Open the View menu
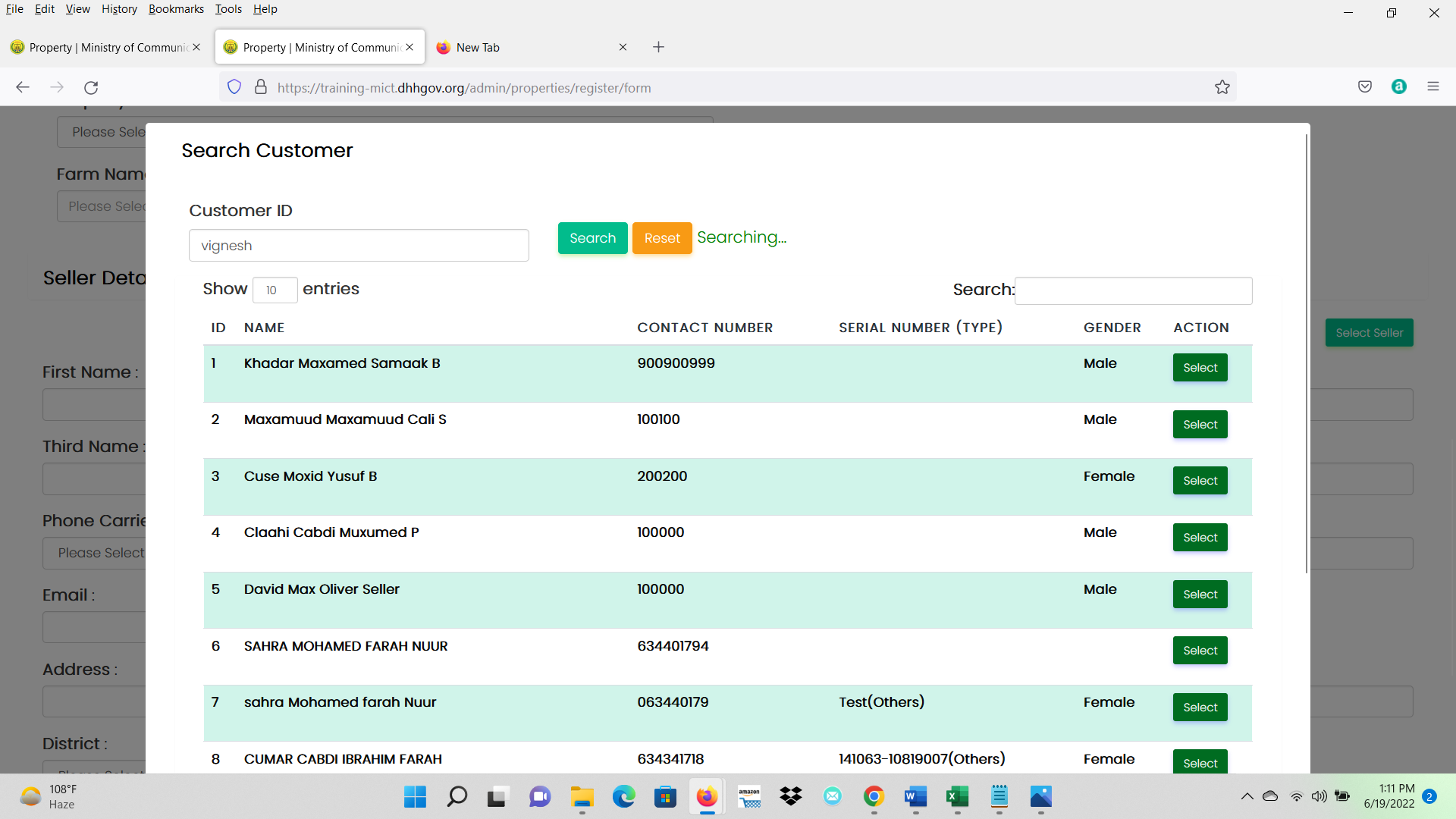1456x819 pixels. 77,9
